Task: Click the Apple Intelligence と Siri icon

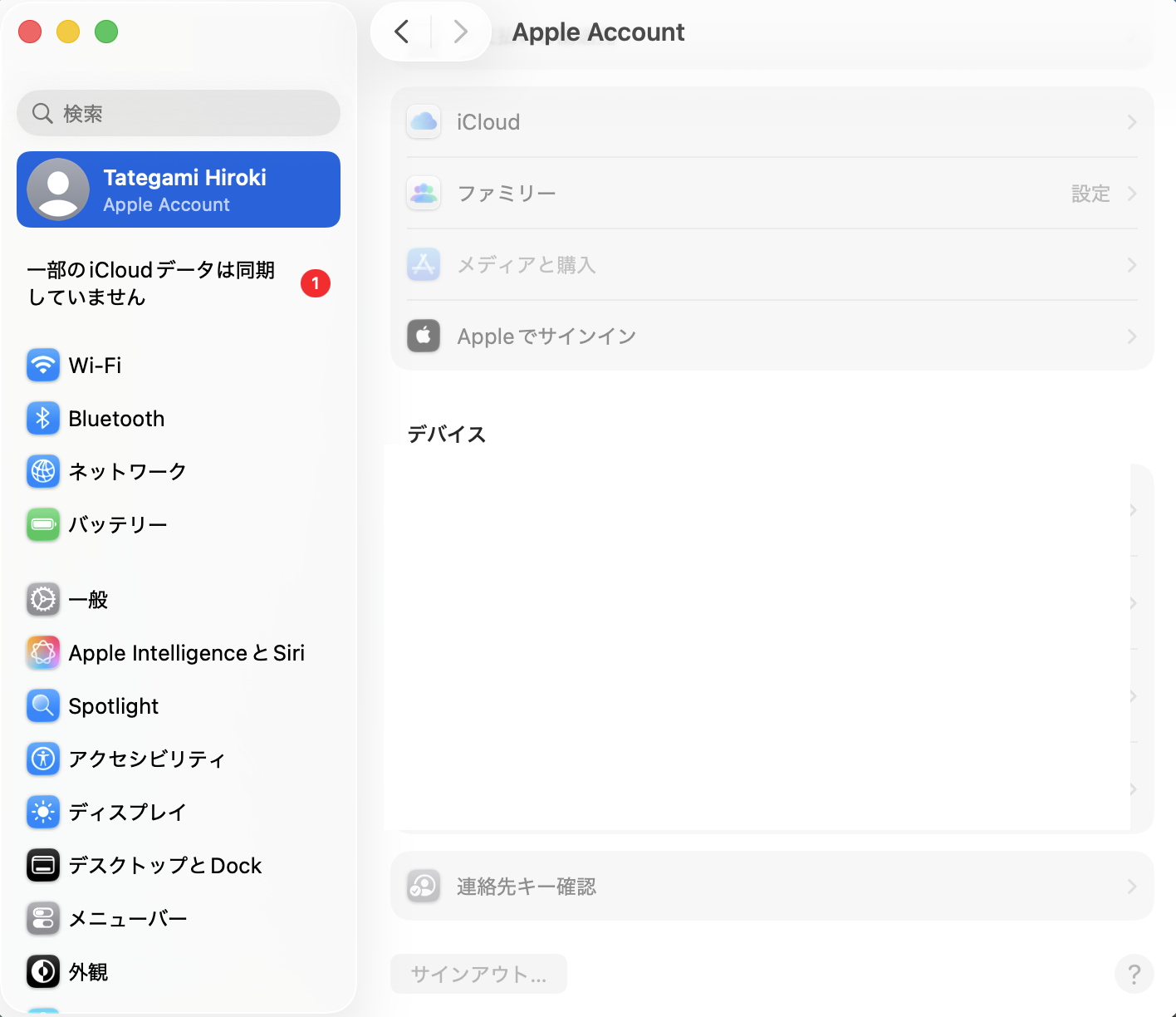Action: click(43, 652)
